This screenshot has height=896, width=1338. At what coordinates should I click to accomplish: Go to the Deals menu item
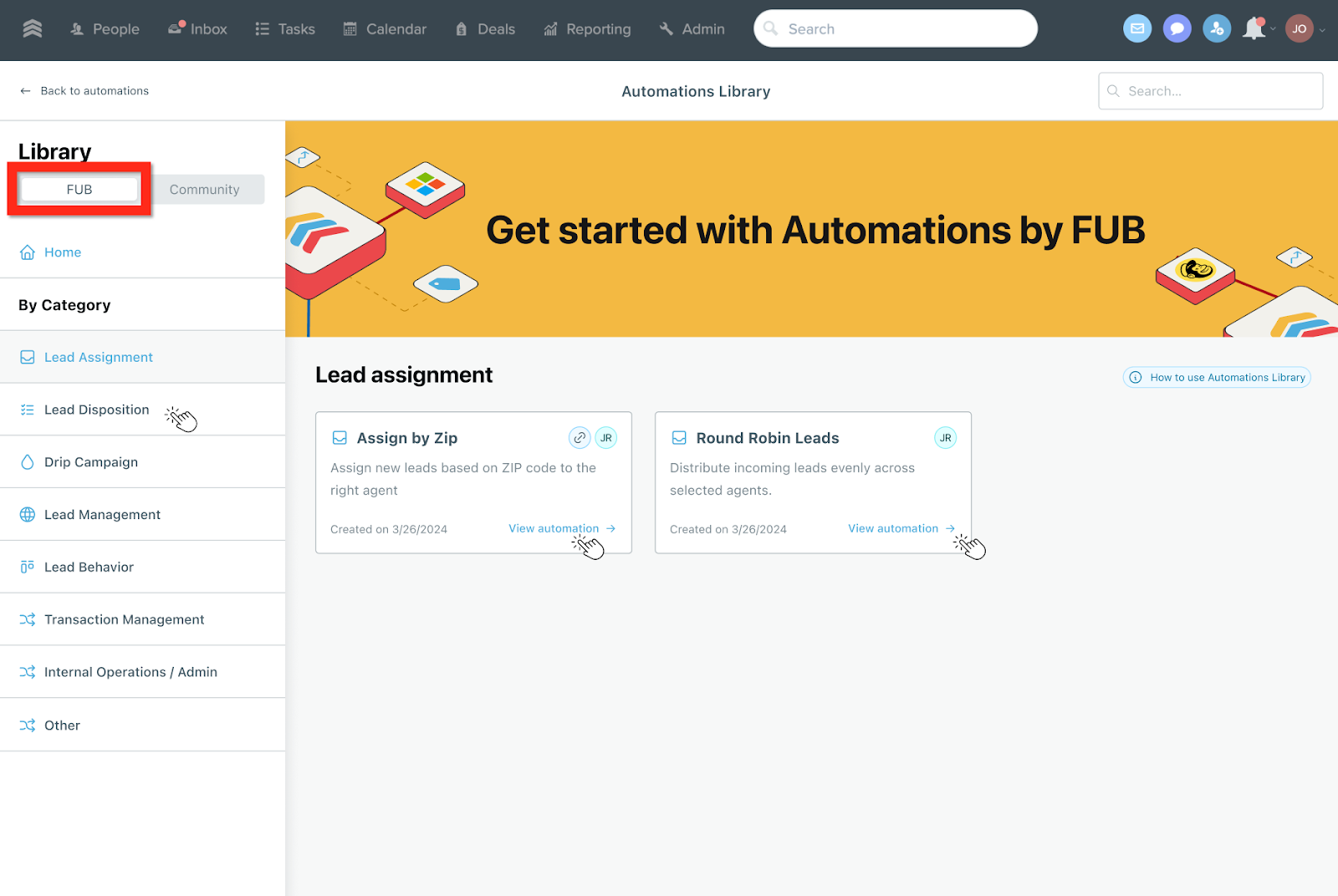coord(485,29)
